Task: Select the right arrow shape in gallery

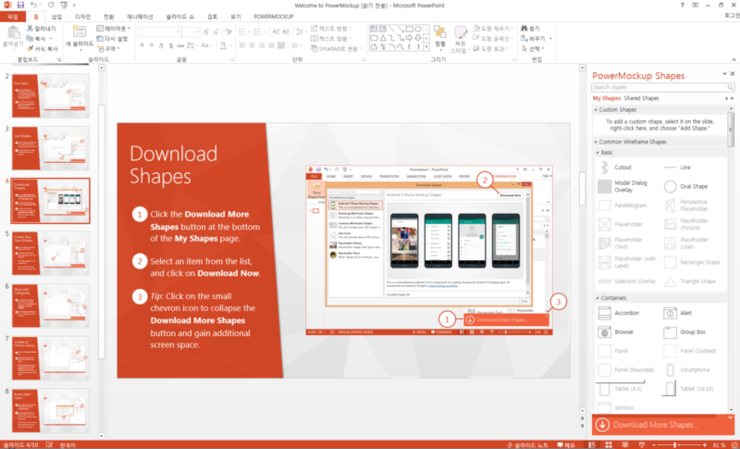Action: point(409,38)
